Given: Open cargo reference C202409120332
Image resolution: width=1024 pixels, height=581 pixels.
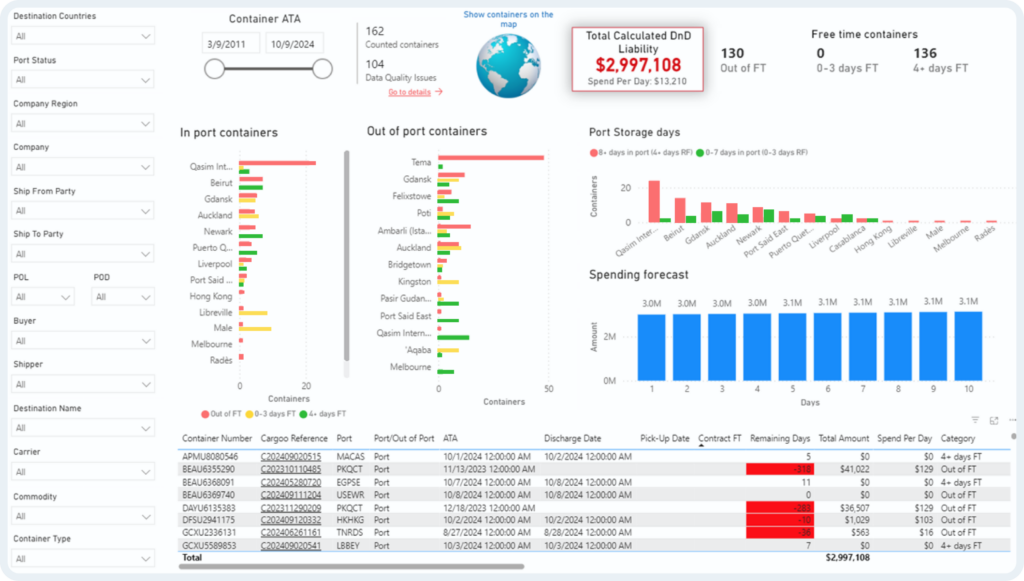Looking at the screenshot, I should (291, 520).
